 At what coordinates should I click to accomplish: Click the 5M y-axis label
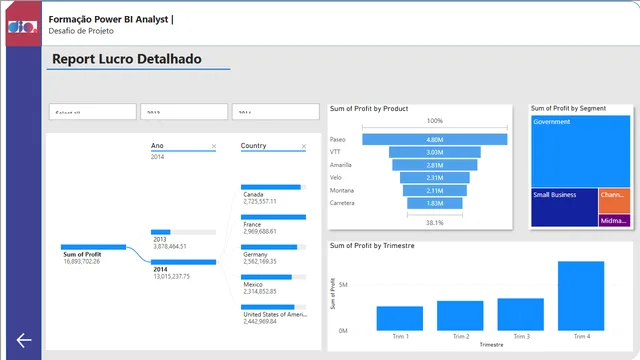(343, 285)
